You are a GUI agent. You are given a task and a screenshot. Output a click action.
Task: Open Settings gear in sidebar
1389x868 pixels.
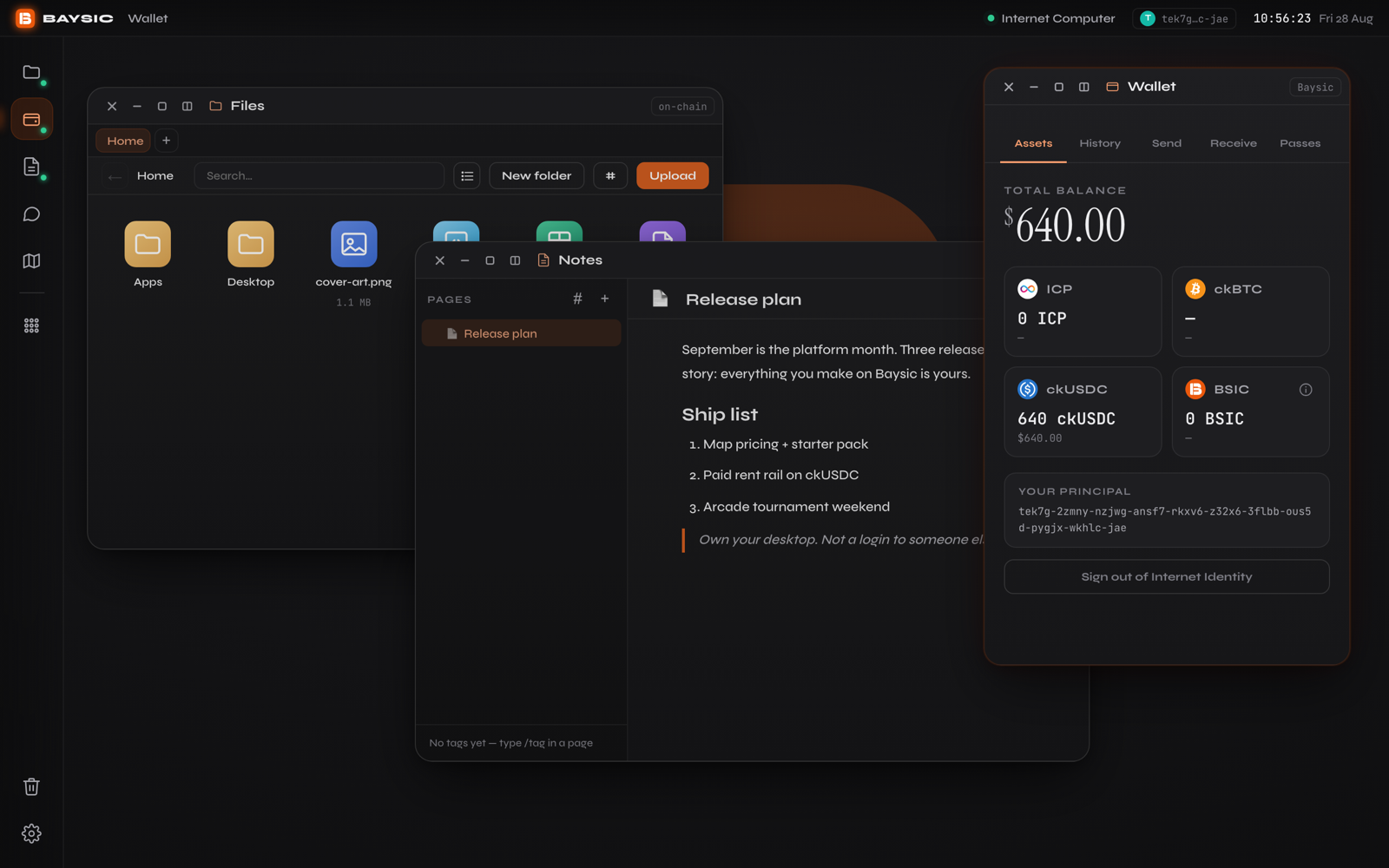pos(31,833)
